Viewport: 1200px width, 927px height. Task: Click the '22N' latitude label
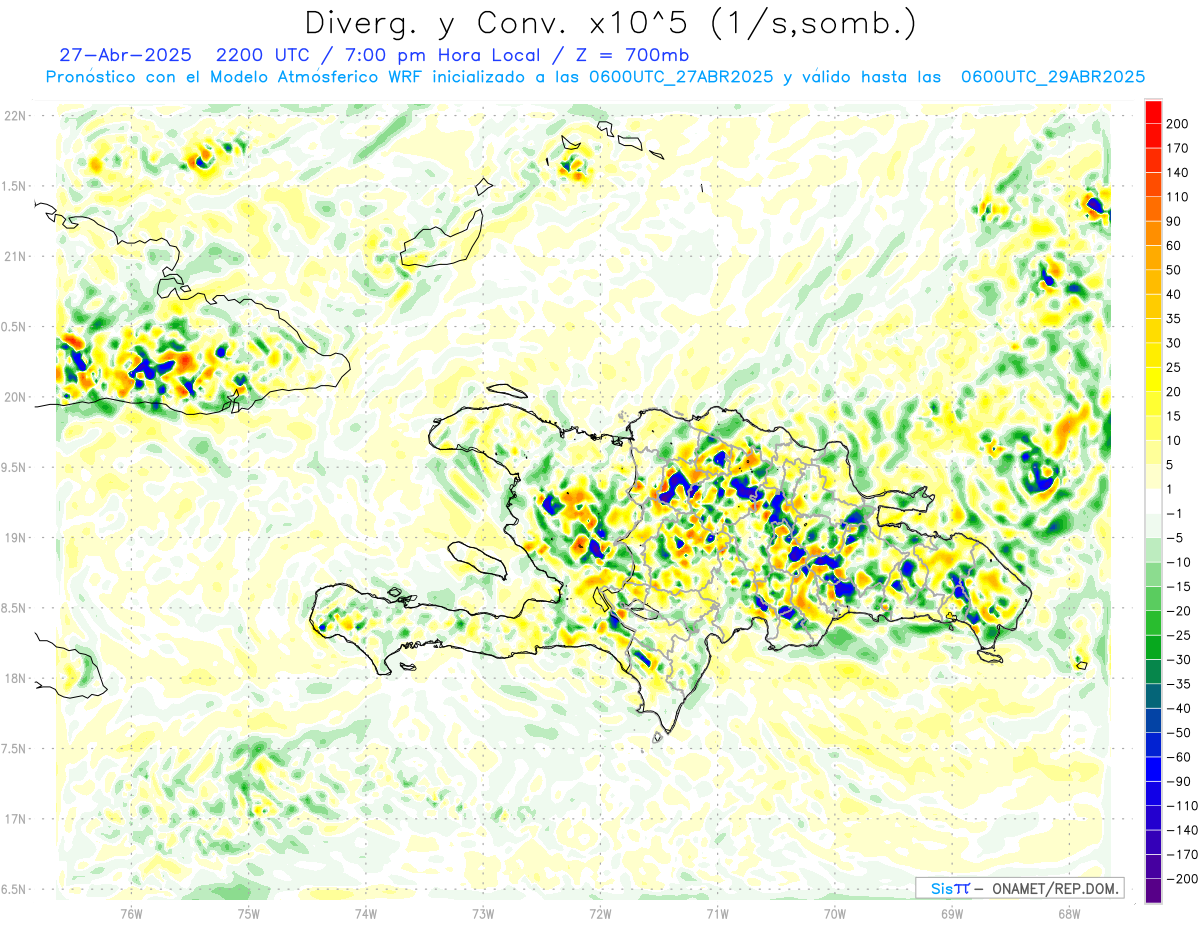pyautogui.click(x=14, y=116)
